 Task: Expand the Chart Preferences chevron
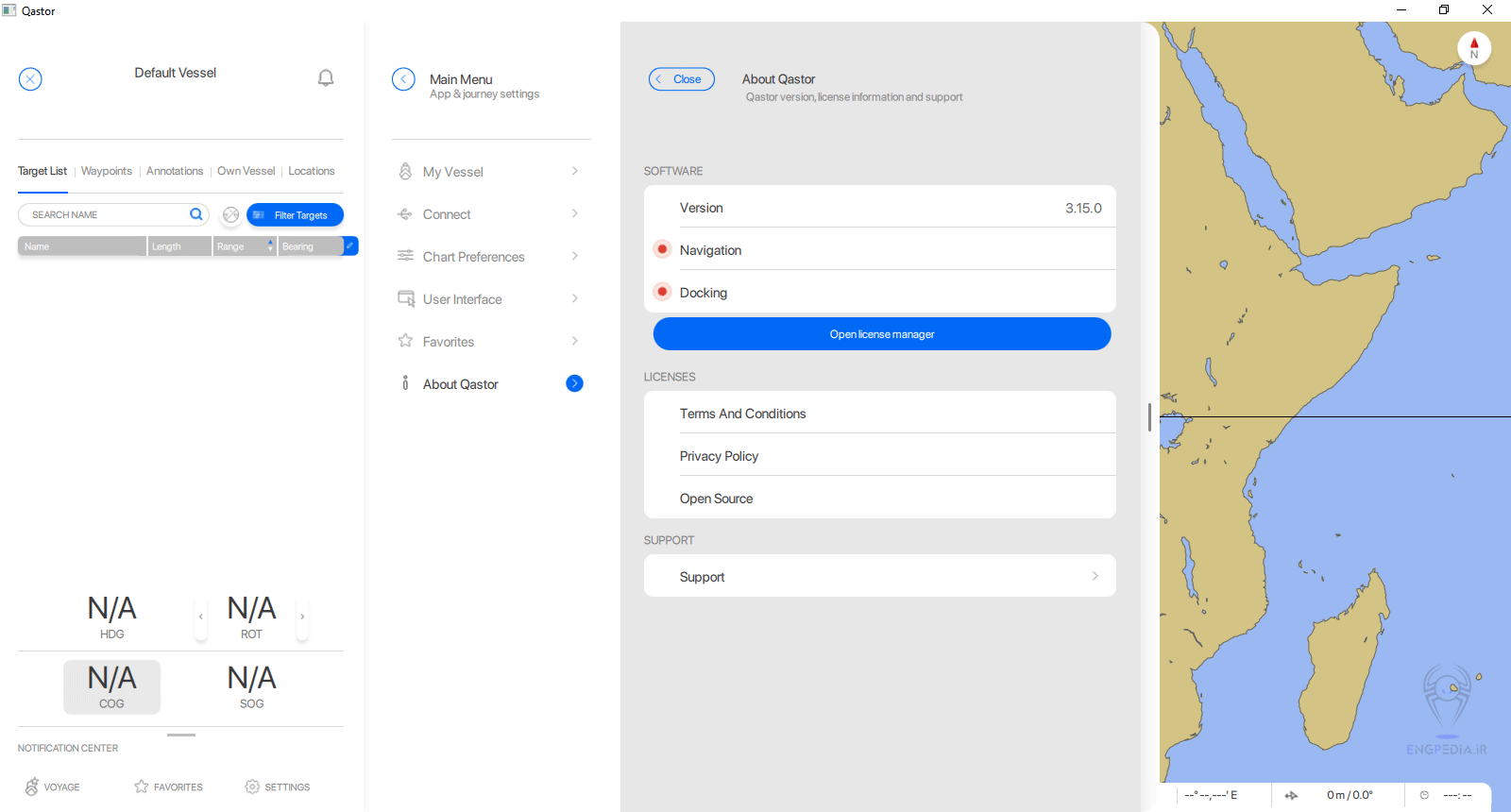pyautogui.click(x=575, y=256)
